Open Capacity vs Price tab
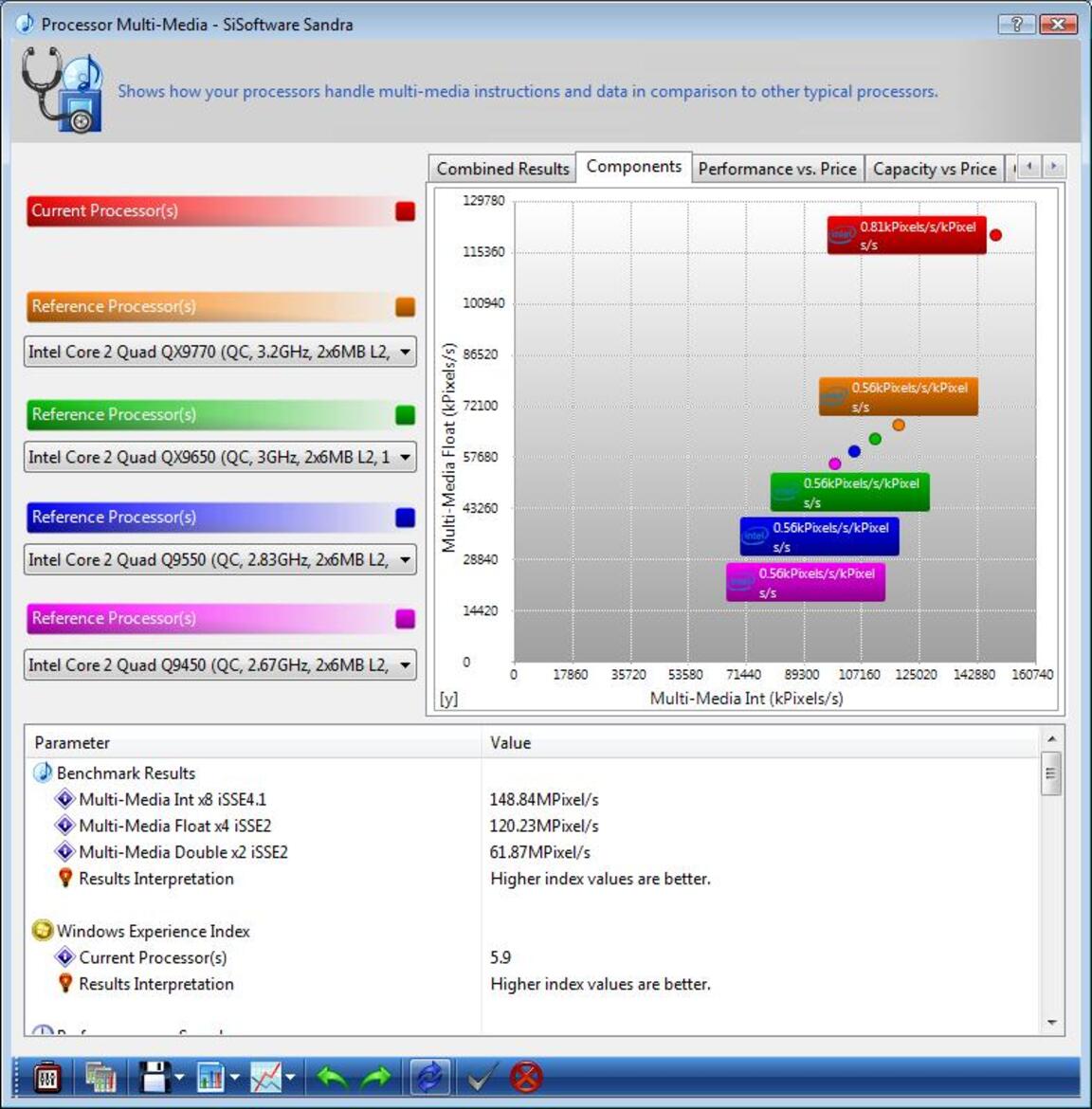 point(935,169)
